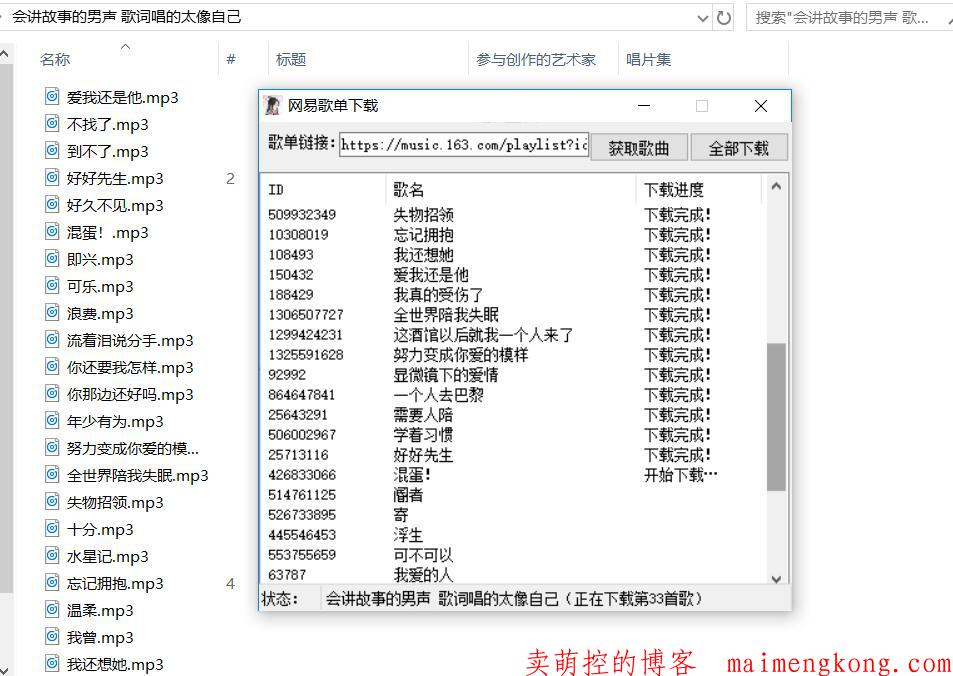Click the song list vertical scrollbar thumb

776,415
